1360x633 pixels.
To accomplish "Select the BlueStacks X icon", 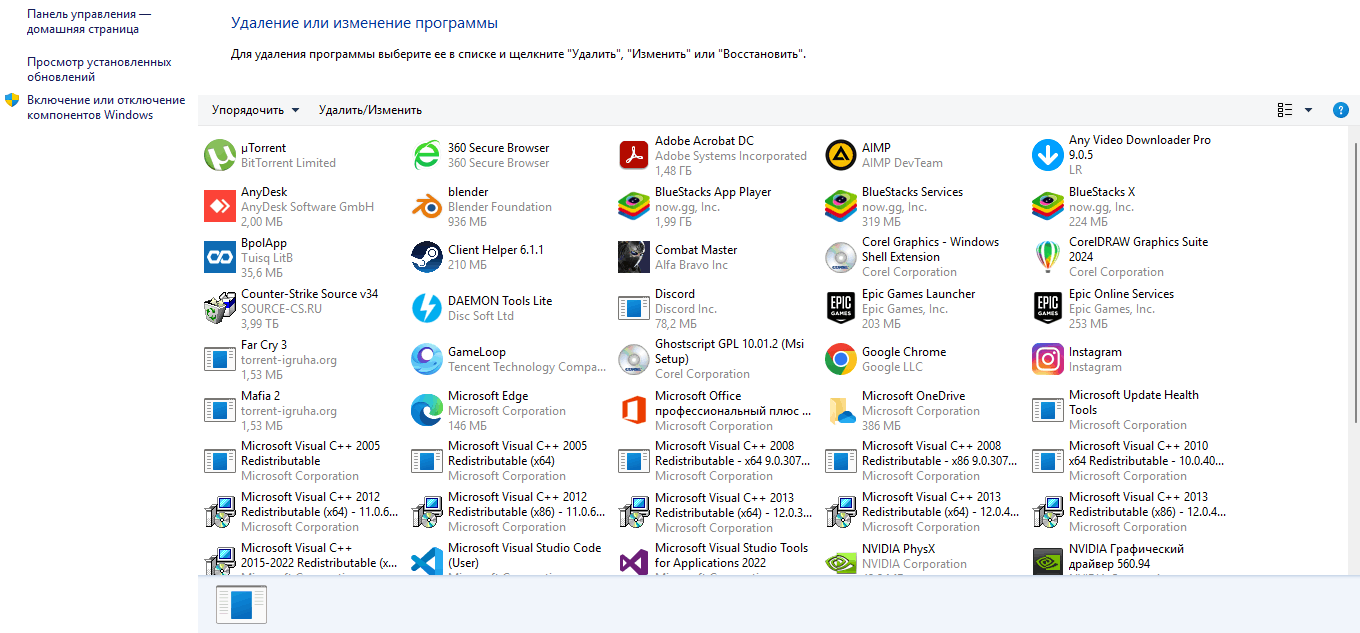I will click(x=1048, y=206).
